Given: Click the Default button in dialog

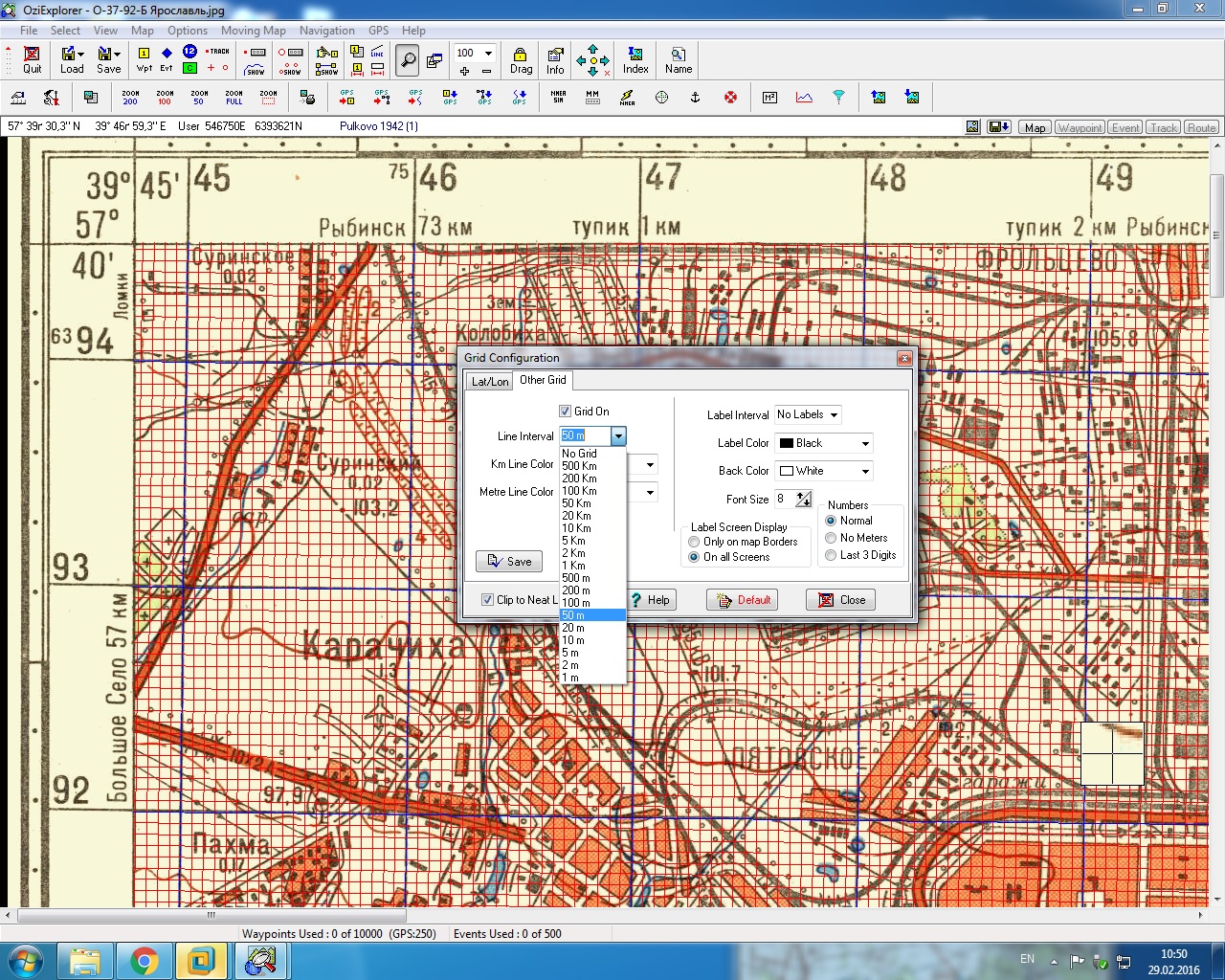Looking at the screenshot, I should coord(742,600).
